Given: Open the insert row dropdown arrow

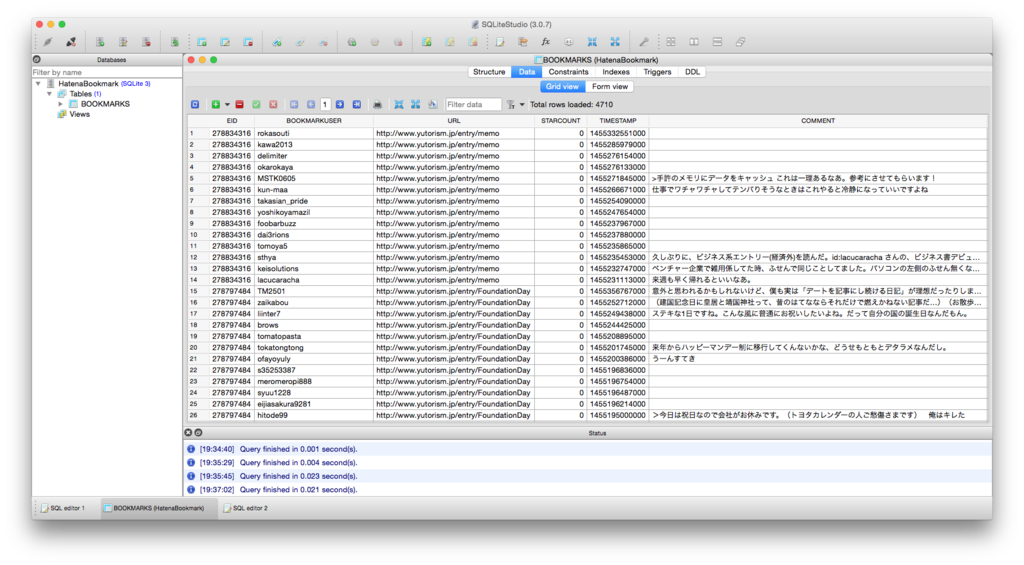Looking at the screenshot, I should (x=227, y=105).
